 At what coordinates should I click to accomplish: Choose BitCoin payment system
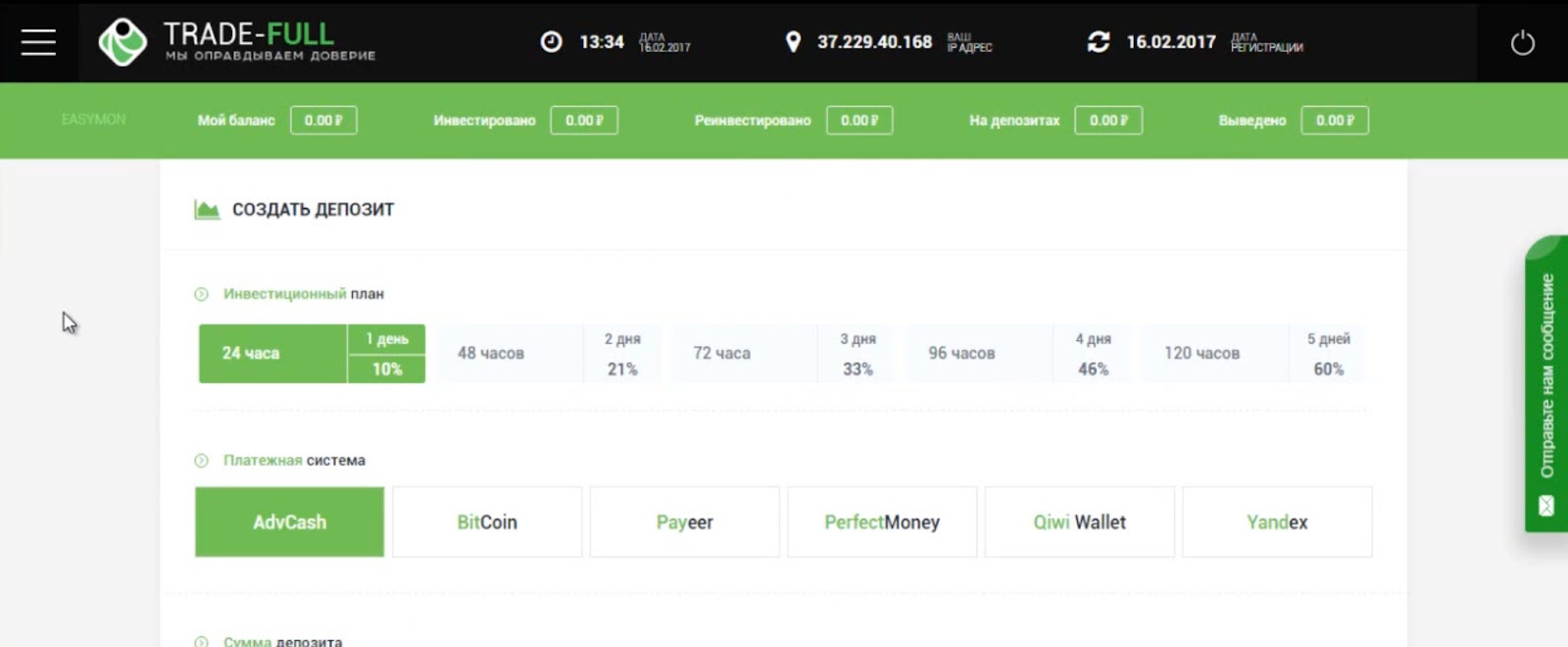click(x=487, y=523)
